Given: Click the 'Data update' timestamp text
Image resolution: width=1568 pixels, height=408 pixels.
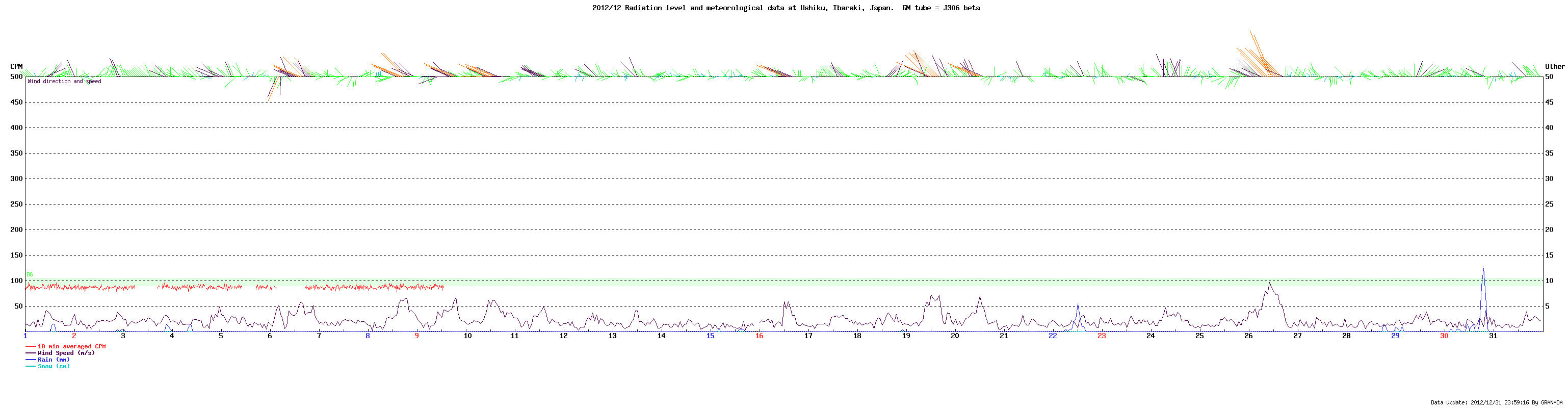Looking at the screenshot, I should pos(1495,402).
